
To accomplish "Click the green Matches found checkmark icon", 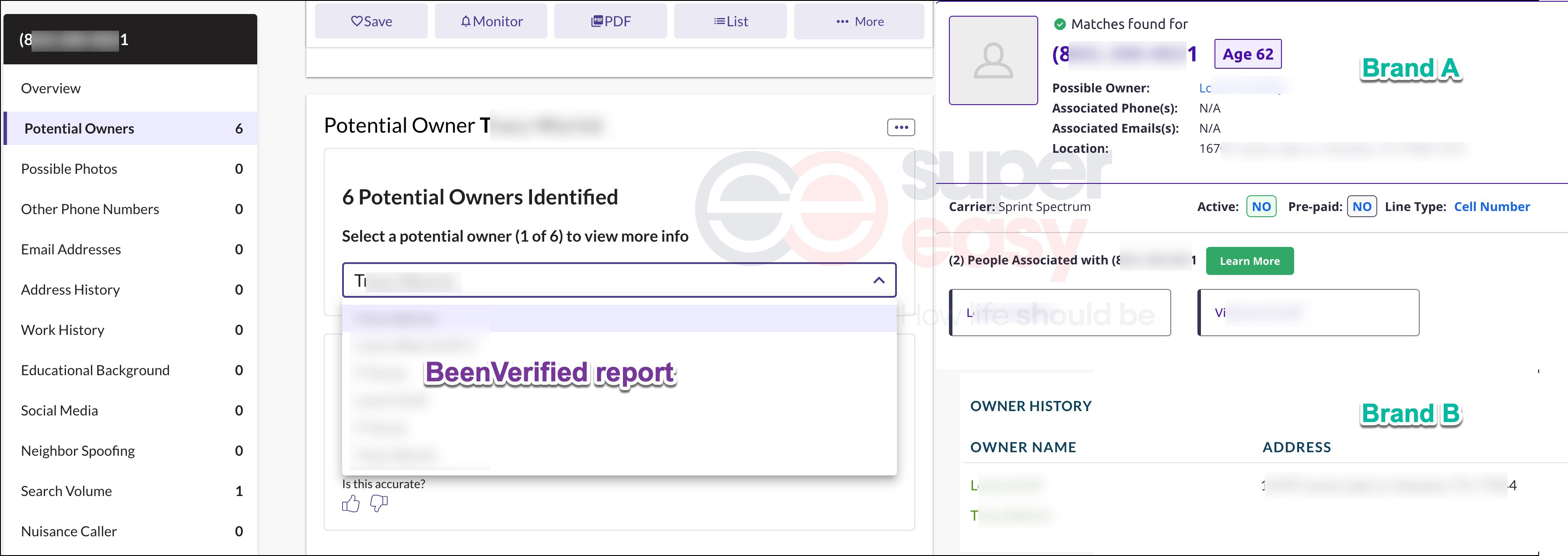I will click(1060, 24).
